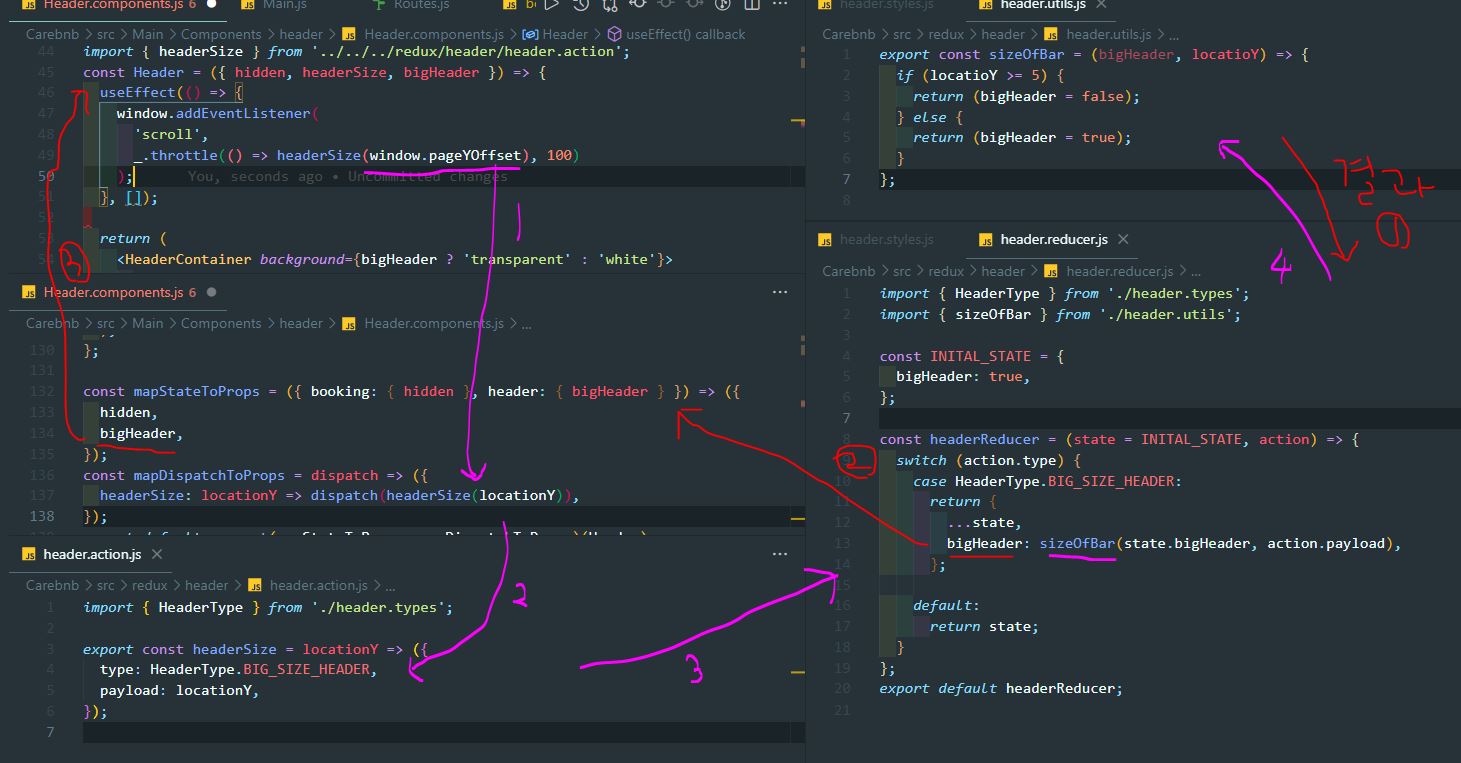
Task: Click 'INITAL_STATE' declaration in header.reducer.js
Action: [981, 356]
